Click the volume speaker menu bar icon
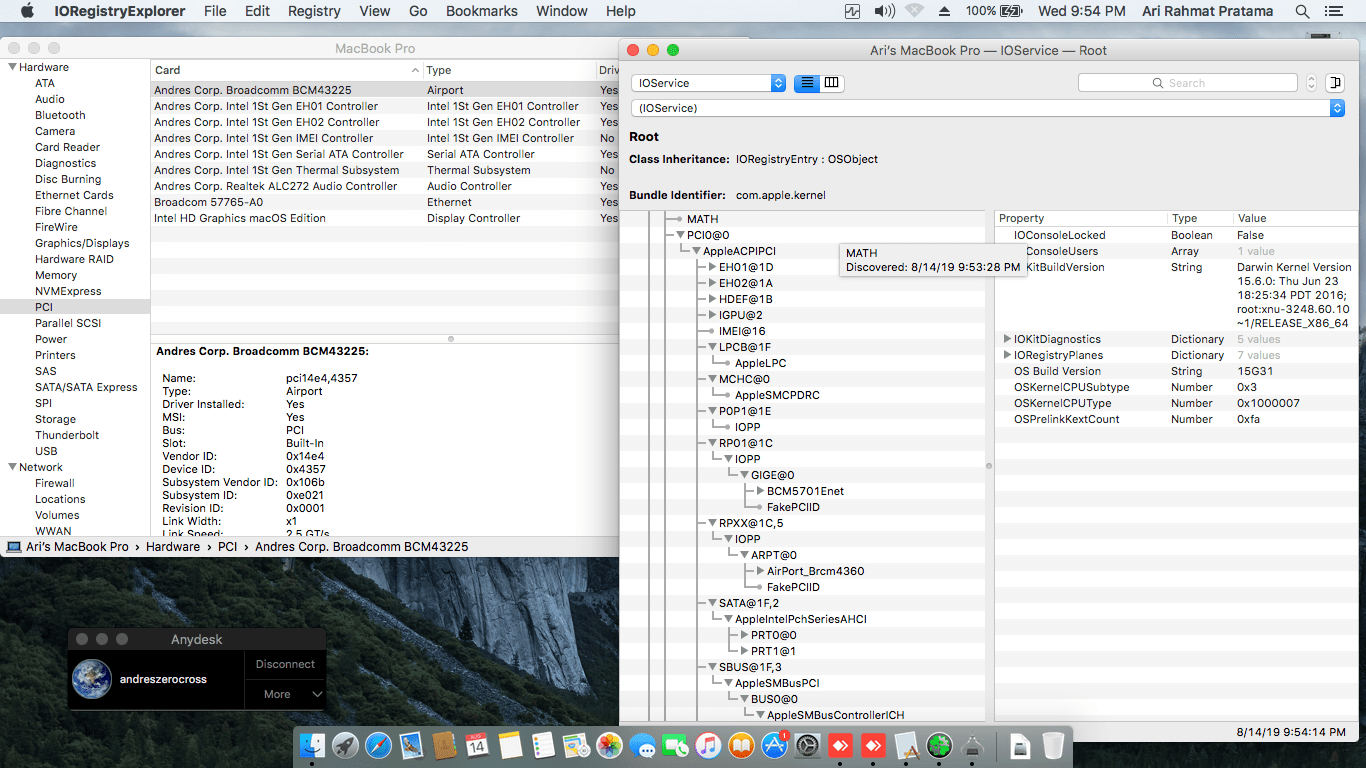 click(x=884, y=11)
